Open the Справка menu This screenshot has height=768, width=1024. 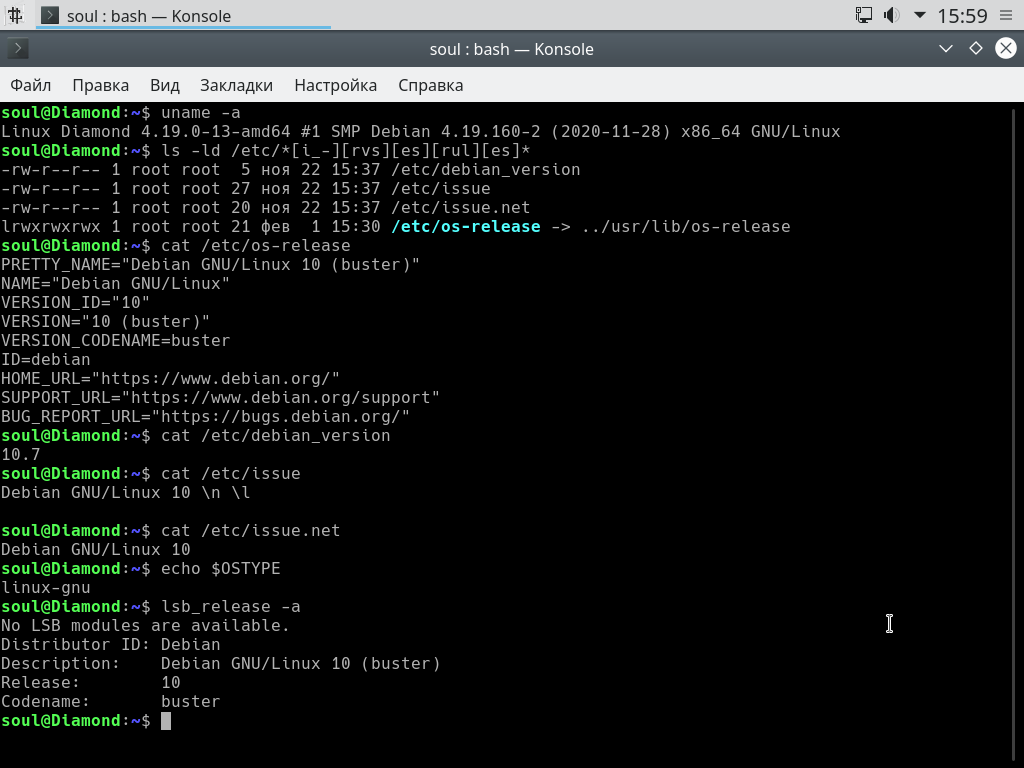(x=431, y=86)
